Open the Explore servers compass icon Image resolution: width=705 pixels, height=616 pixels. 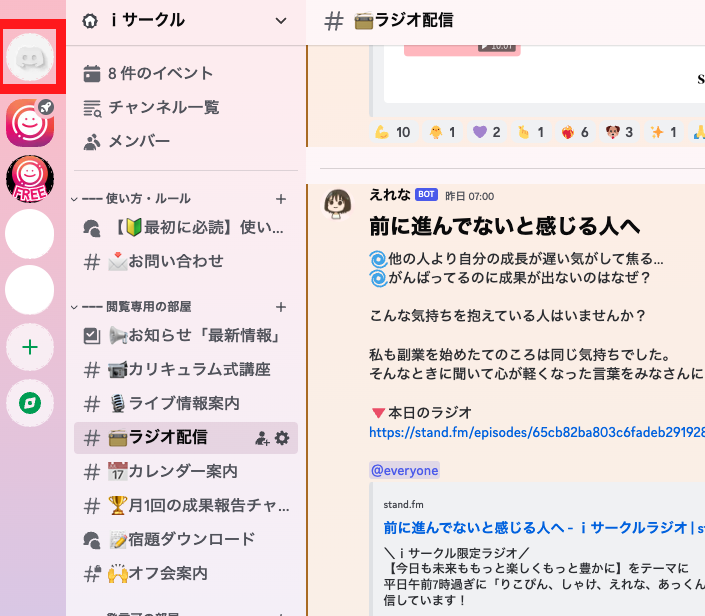(30, 403)
